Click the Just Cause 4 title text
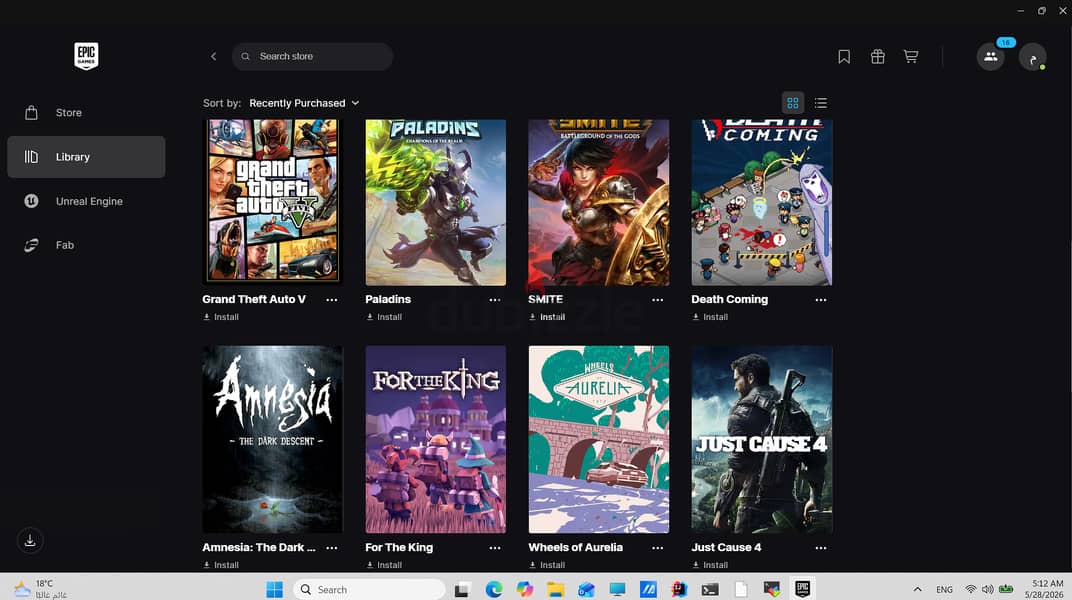This screenshot has width=1072, height=600. [726, 547]
